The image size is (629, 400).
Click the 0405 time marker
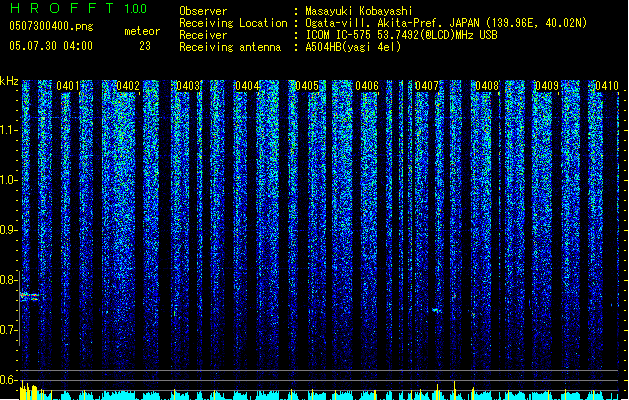tap(307, 86)
